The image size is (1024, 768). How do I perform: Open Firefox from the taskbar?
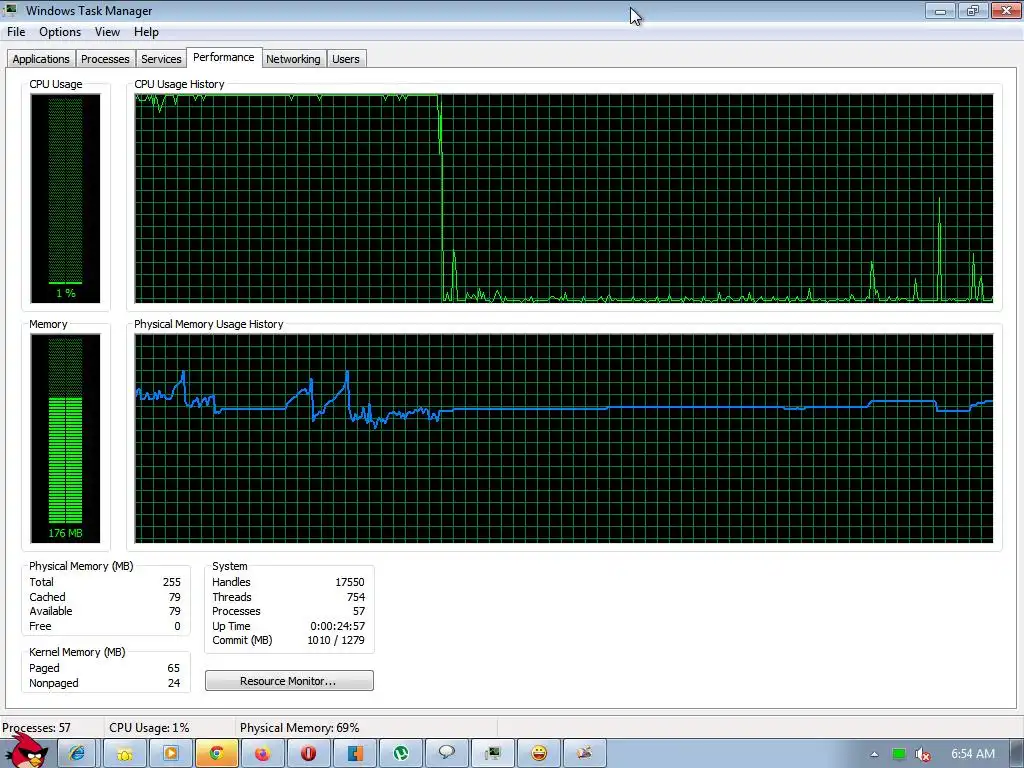263,754
